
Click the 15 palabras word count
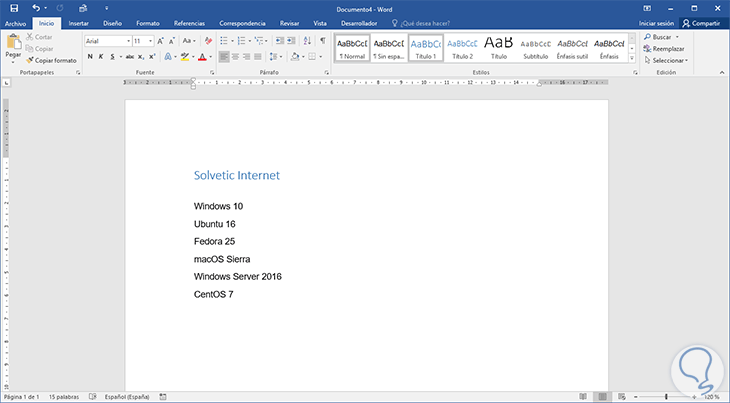coord(64,397)
